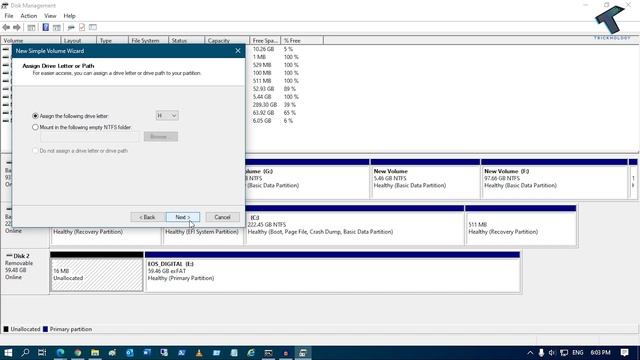640x360 pixels.
Task: Click the Show/Hide Console Tree toolbar icon
Action: coord(31,27)
